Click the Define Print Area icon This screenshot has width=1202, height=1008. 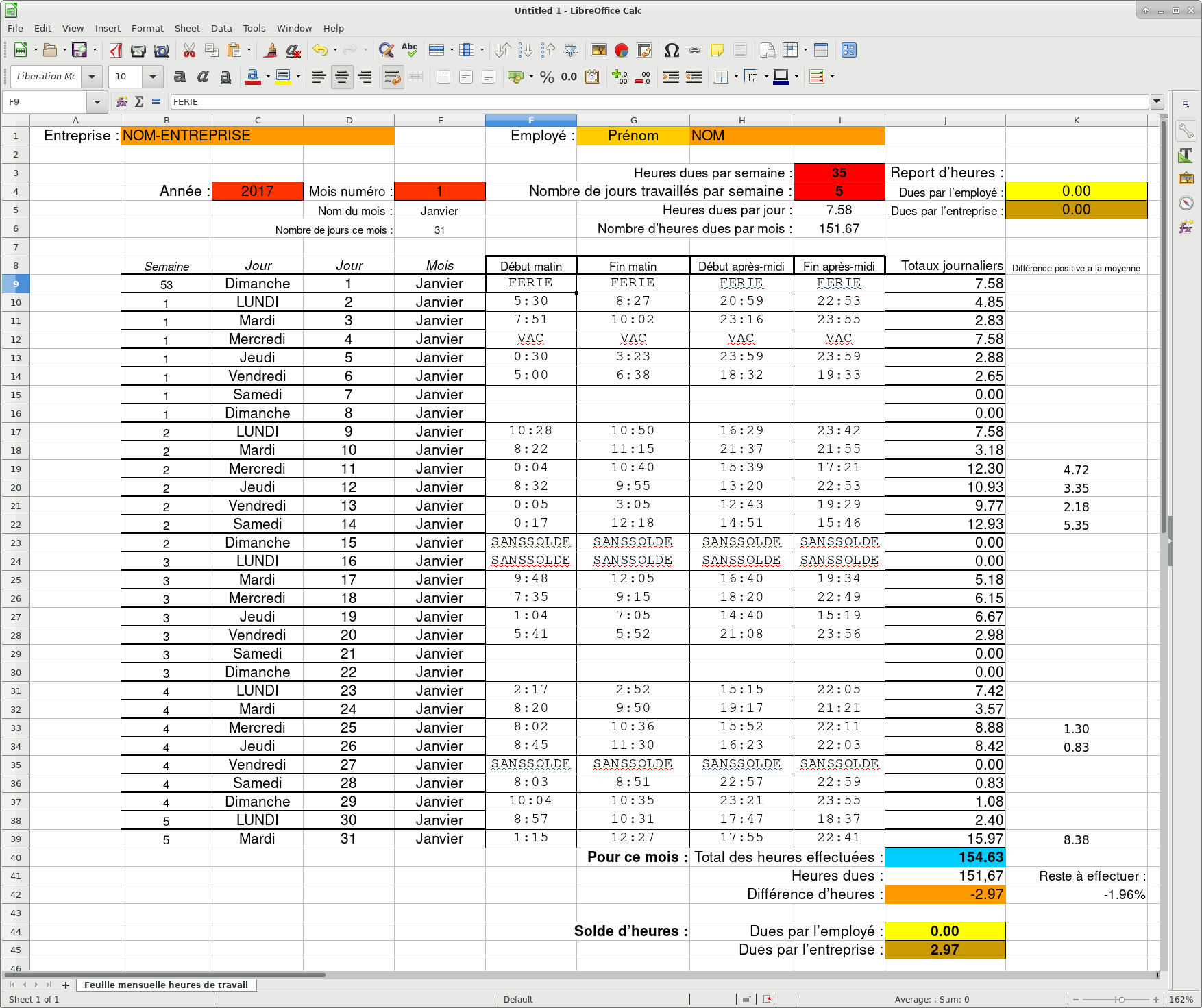pos(768,50)
